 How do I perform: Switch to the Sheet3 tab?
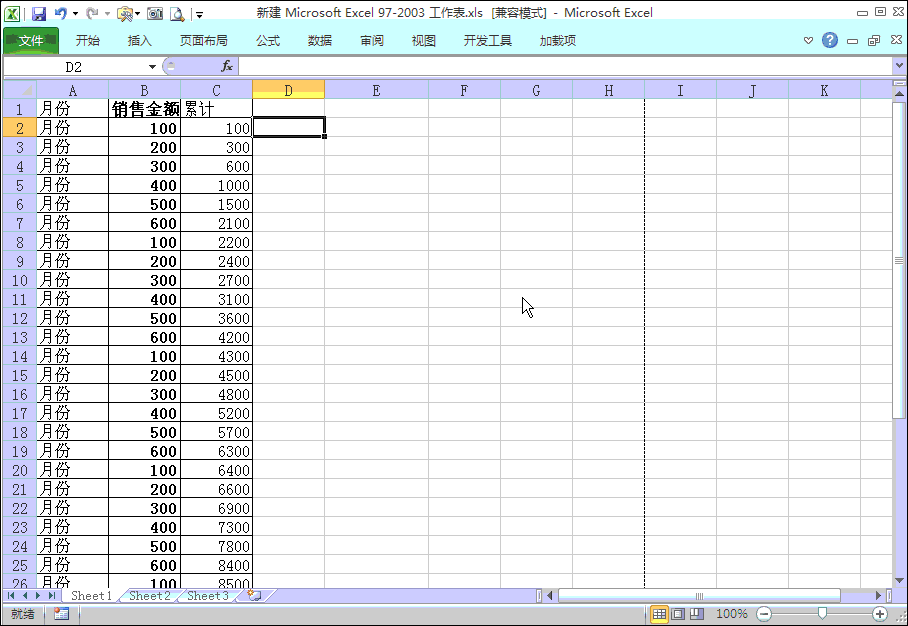click(207, 595)
